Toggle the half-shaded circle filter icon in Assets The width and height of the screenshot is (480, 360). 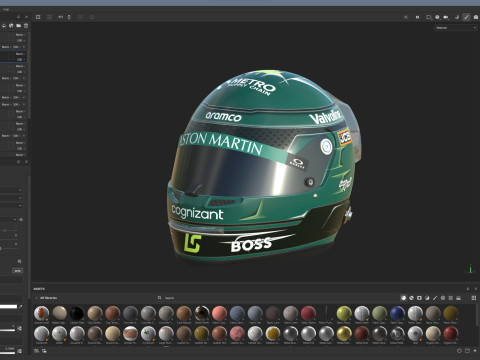tap(427, 298)
